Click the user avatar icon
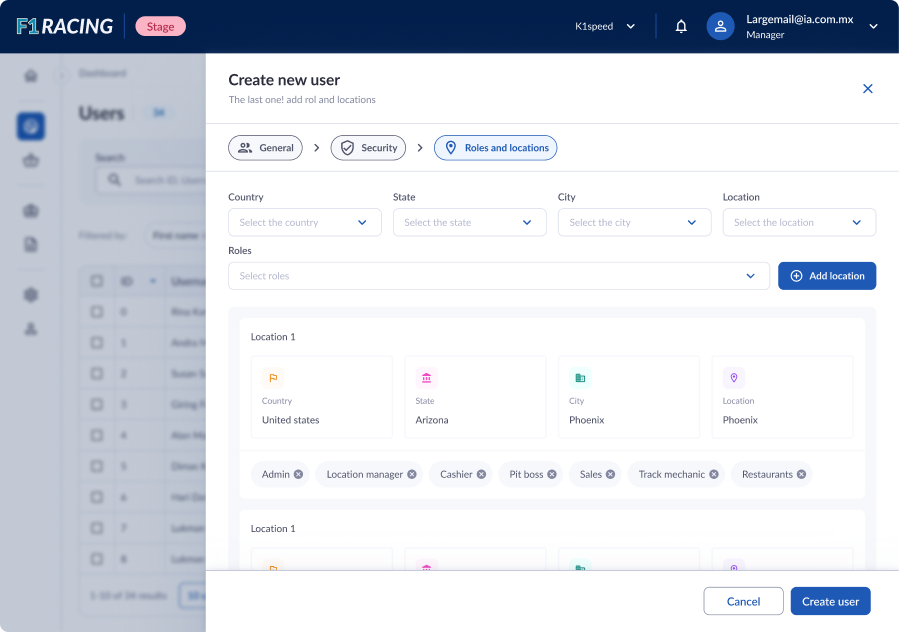The height and width of the screenshot is (632, 899). click(x=720, y=26)
